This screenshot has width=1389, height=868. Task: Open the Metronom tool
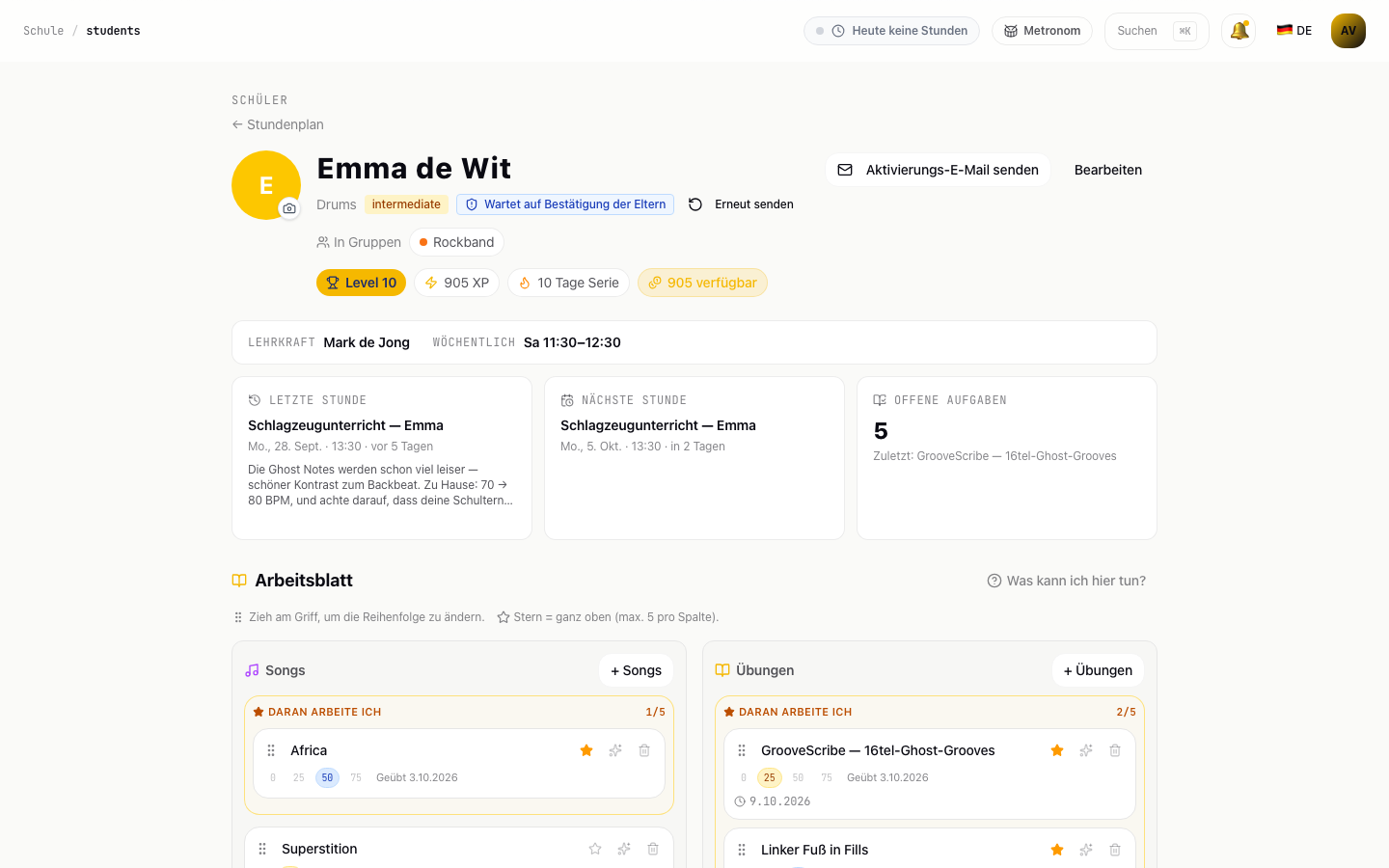pyautogui.click(x=1042, y=31)
